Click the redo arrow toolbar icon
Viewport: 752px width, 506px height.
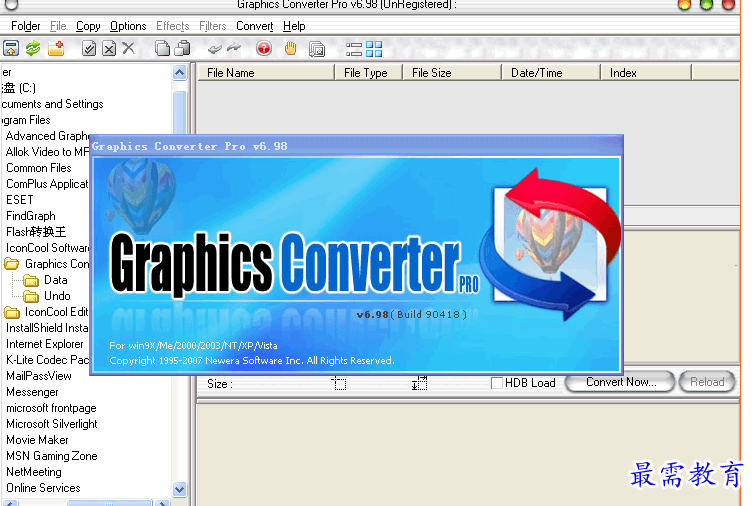(x=234, y=48)
